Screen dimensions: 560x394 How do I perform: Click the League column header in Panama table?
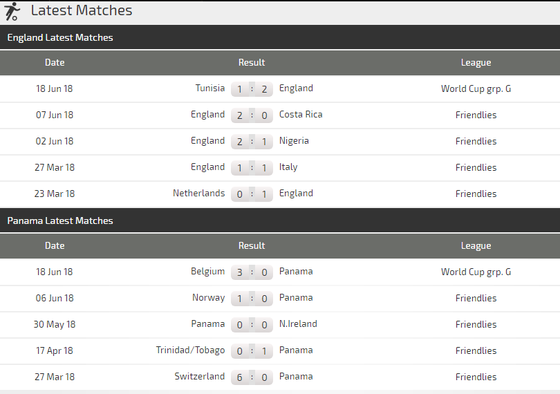(476, 246)
